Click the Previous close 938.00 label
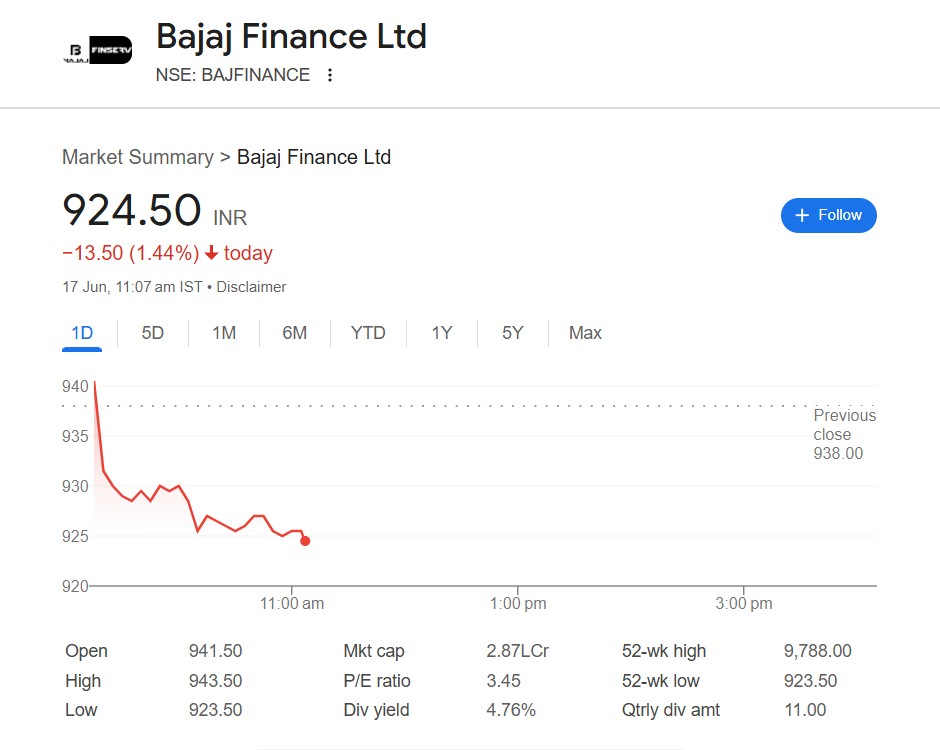 843,435
